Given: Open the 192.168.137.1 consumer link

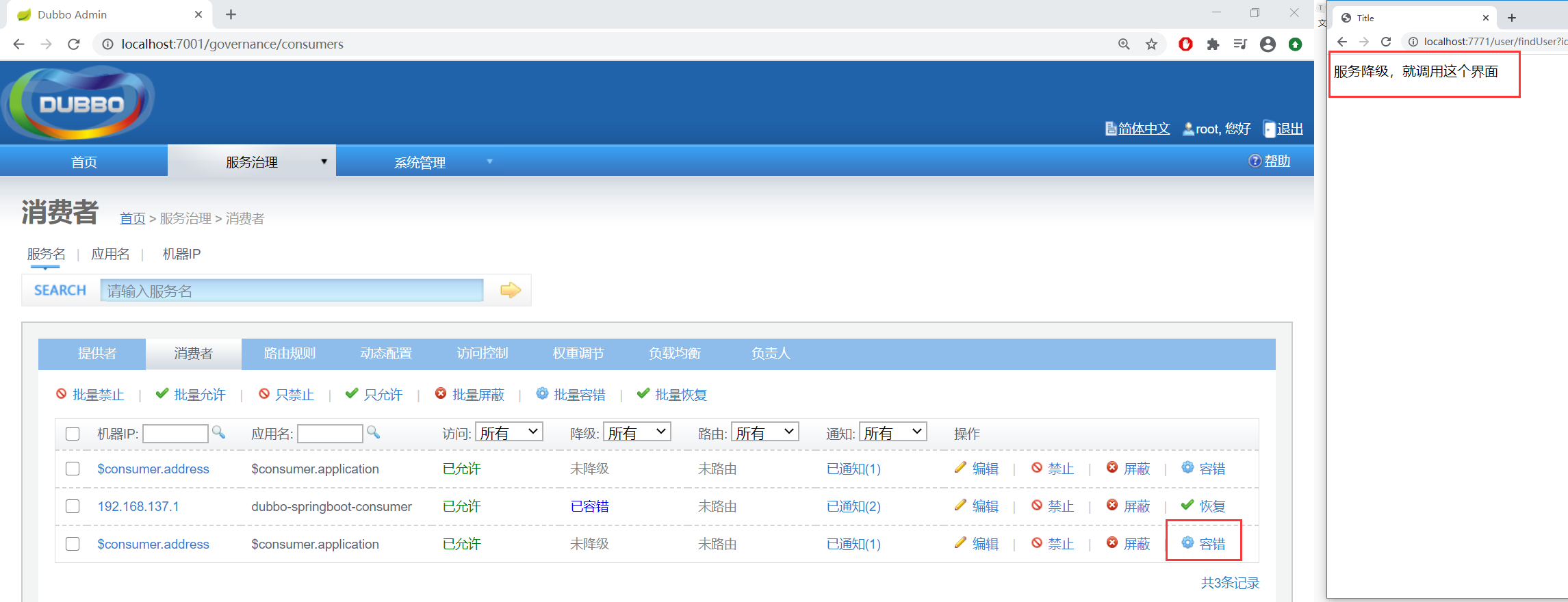Looking at the screenshot, I should (138, 506).
